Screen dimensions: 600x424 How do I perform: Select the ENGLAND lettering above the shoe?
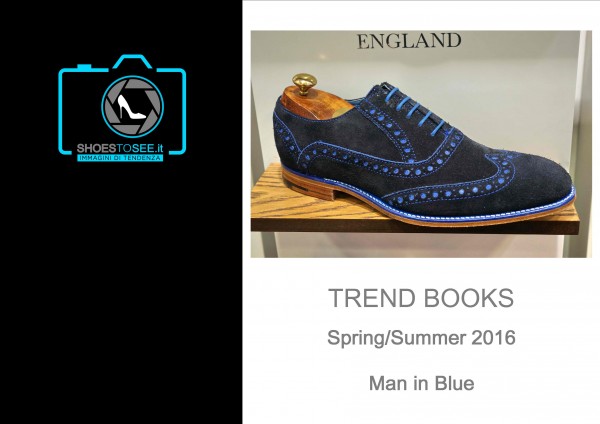click(x=409, y=41)
